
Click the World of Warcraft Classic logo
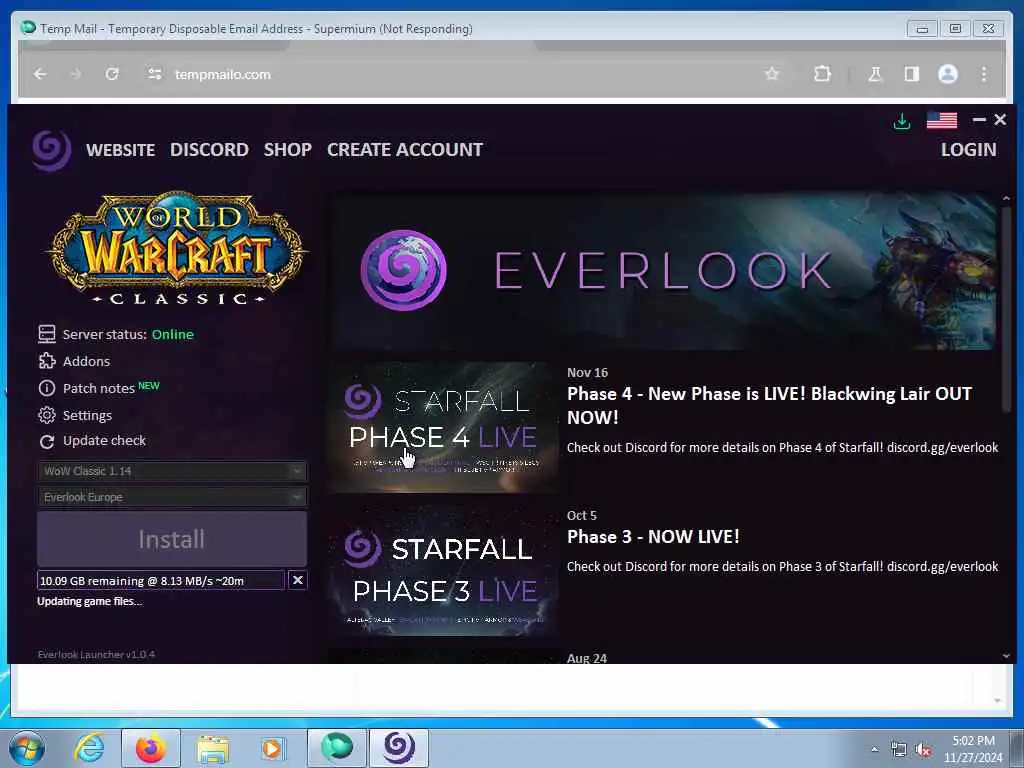pyautogui.click(x=176, y=248)
